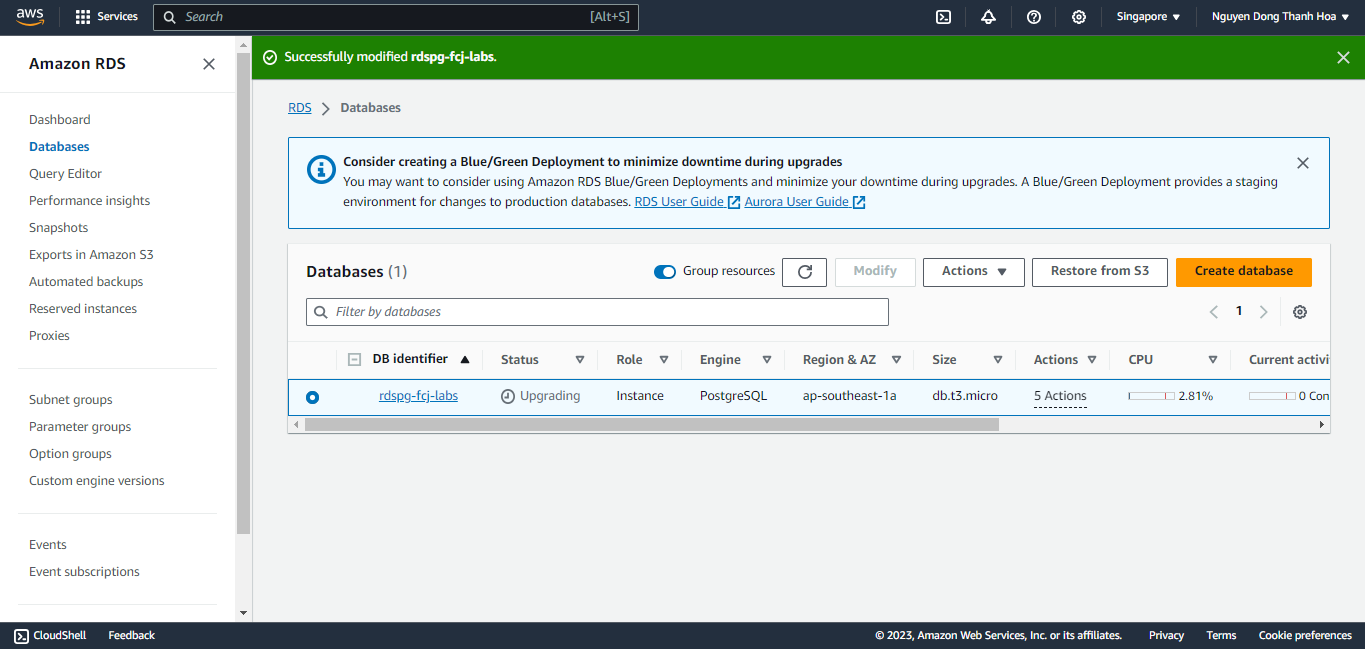Toggle the Group resources switch
The height and width of the screenshot is (649, 1365).
click(665, 272)
